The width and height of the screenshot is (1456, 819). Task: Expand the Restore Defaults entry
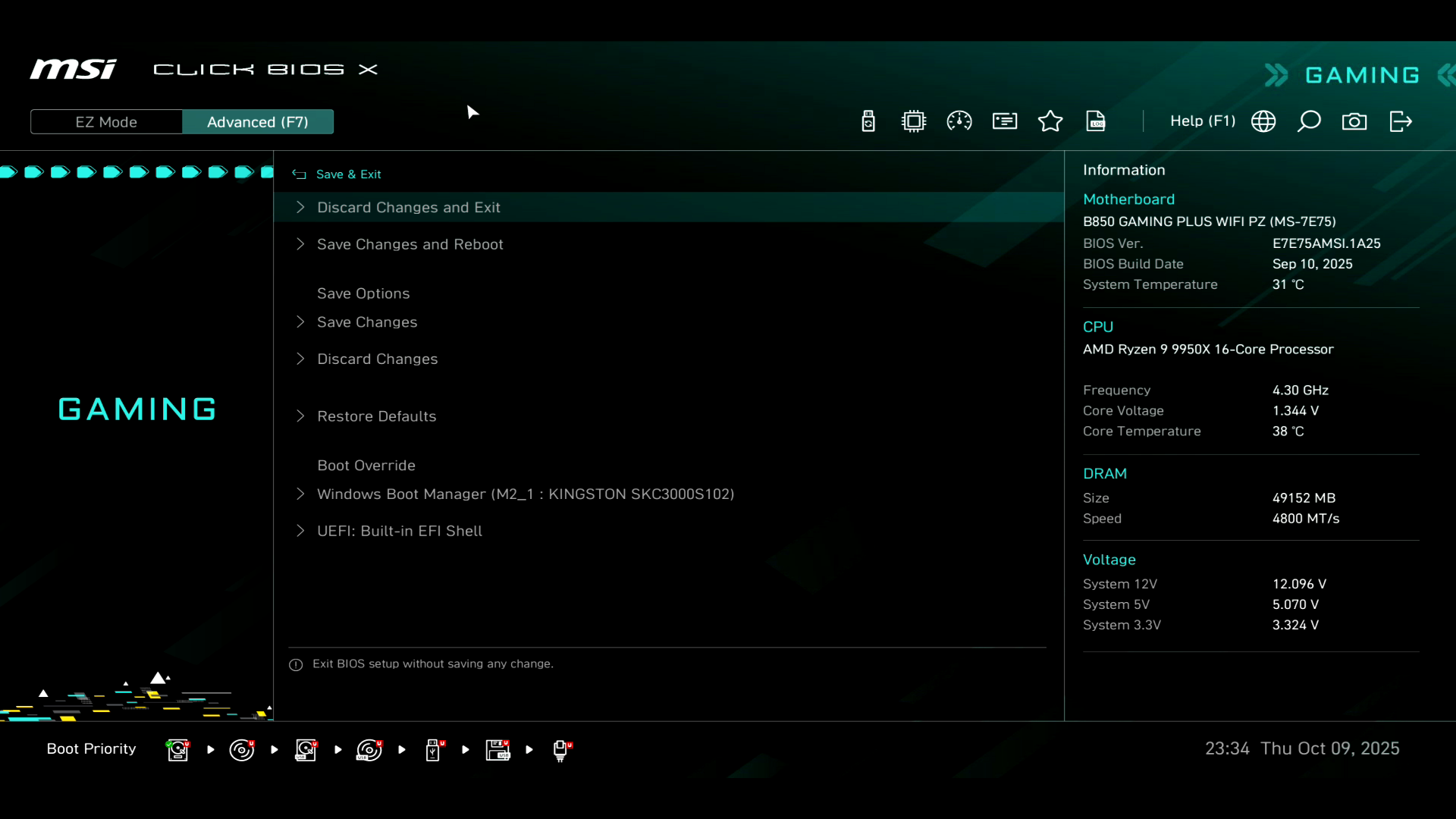pos(376,416)
